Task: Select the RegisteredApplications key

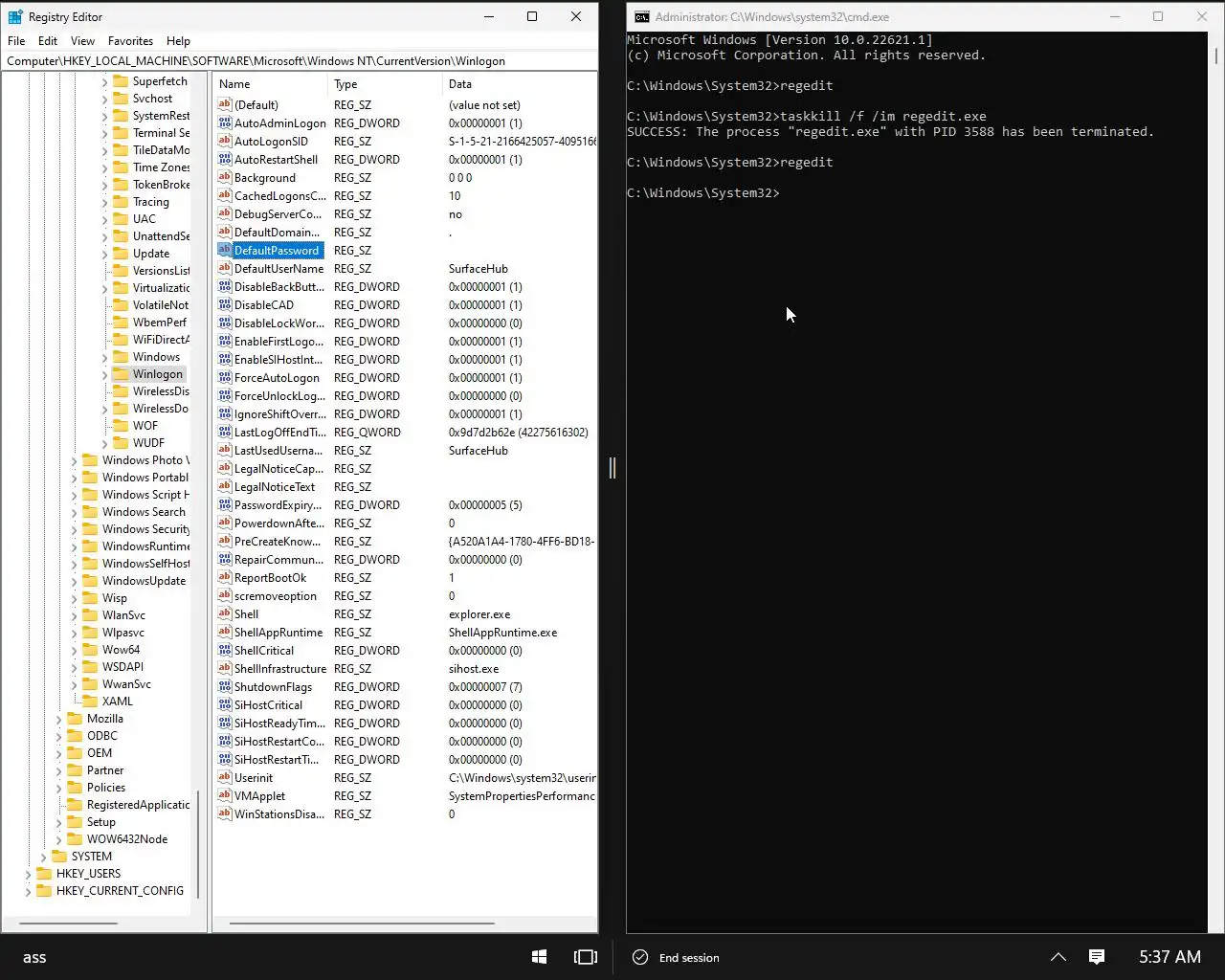Action: click(x=138, y=805)
